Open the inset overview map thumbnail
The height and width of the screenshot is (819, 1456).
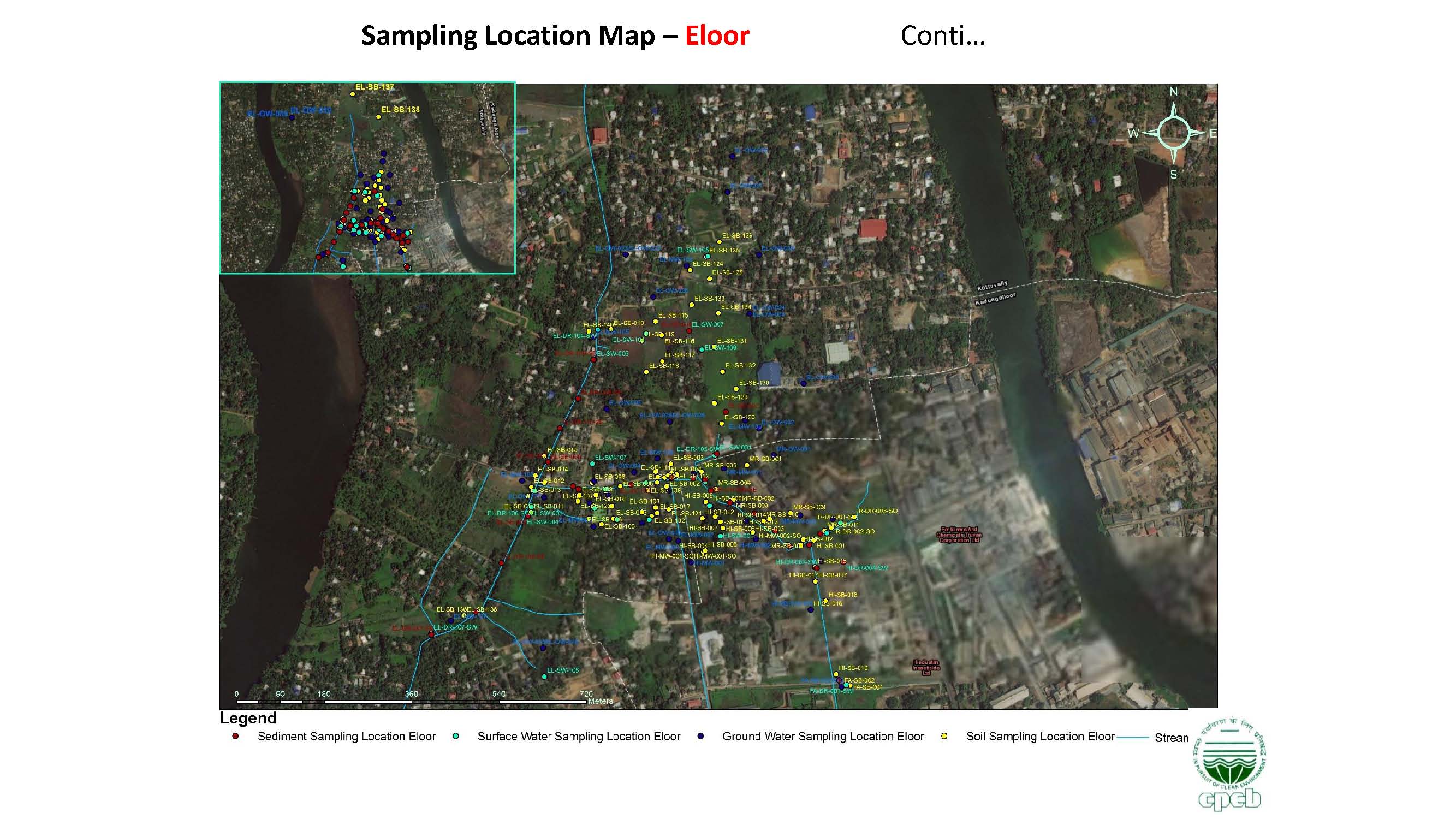click(x=367, y=177)
